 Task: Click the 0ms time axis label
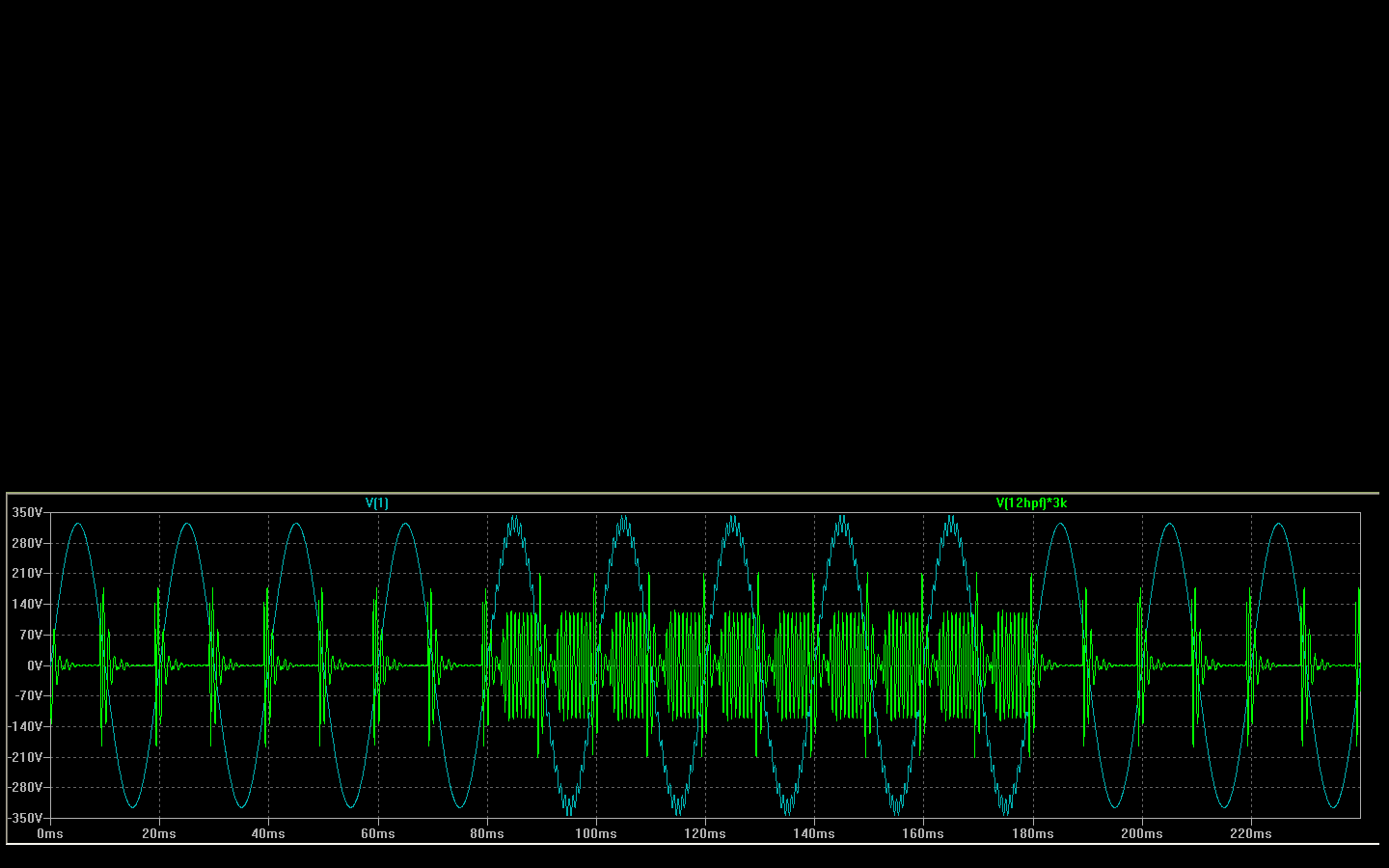[x=50, y=834]
